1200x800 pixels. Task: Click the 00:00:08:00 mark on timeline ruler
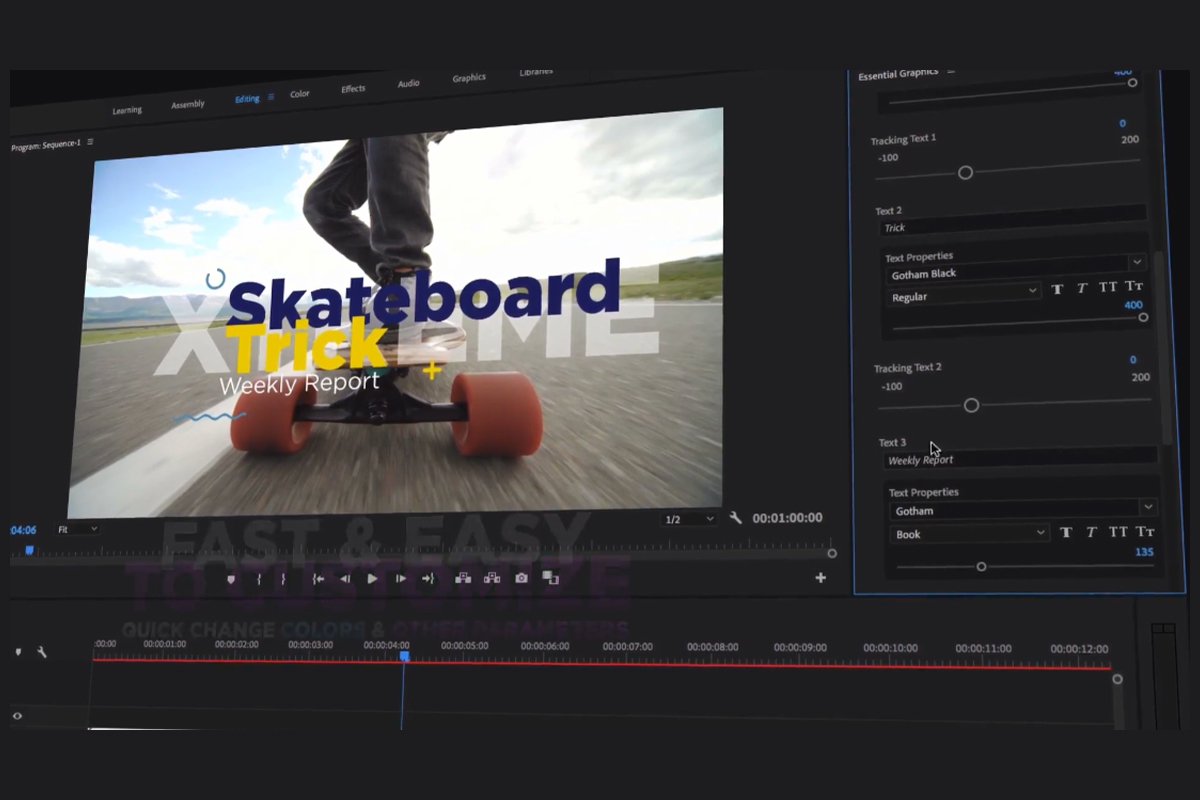pyautogui.click(x=713, y=647)
